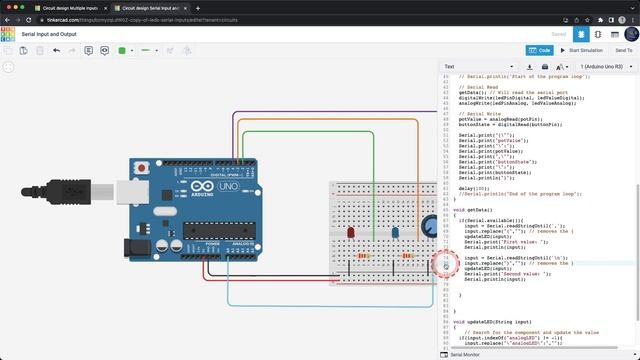Open the wire type line selector
This screenshot has width=640, height=360.
pyautogui.click(x=149, y=51)
